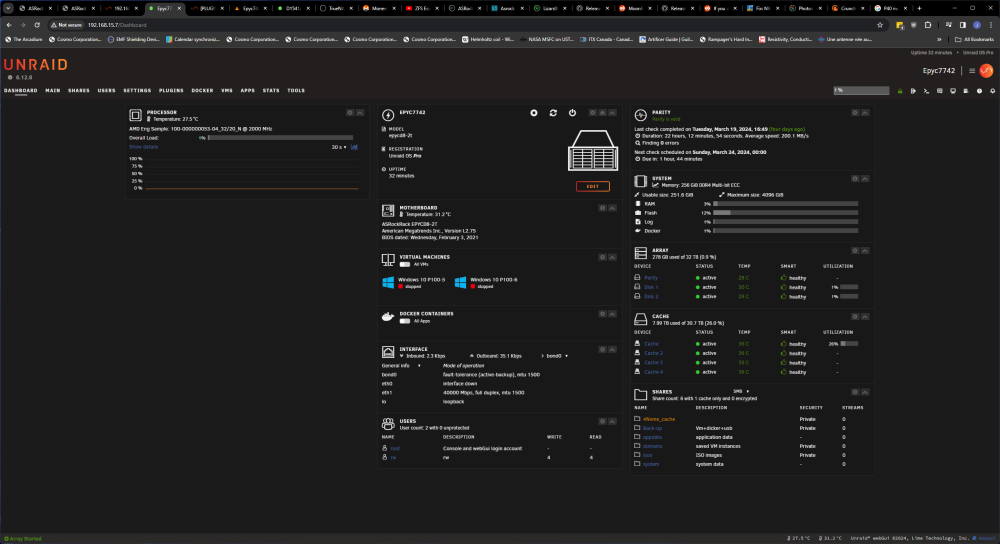Open the Array tile settings gear

coord(855,251)
